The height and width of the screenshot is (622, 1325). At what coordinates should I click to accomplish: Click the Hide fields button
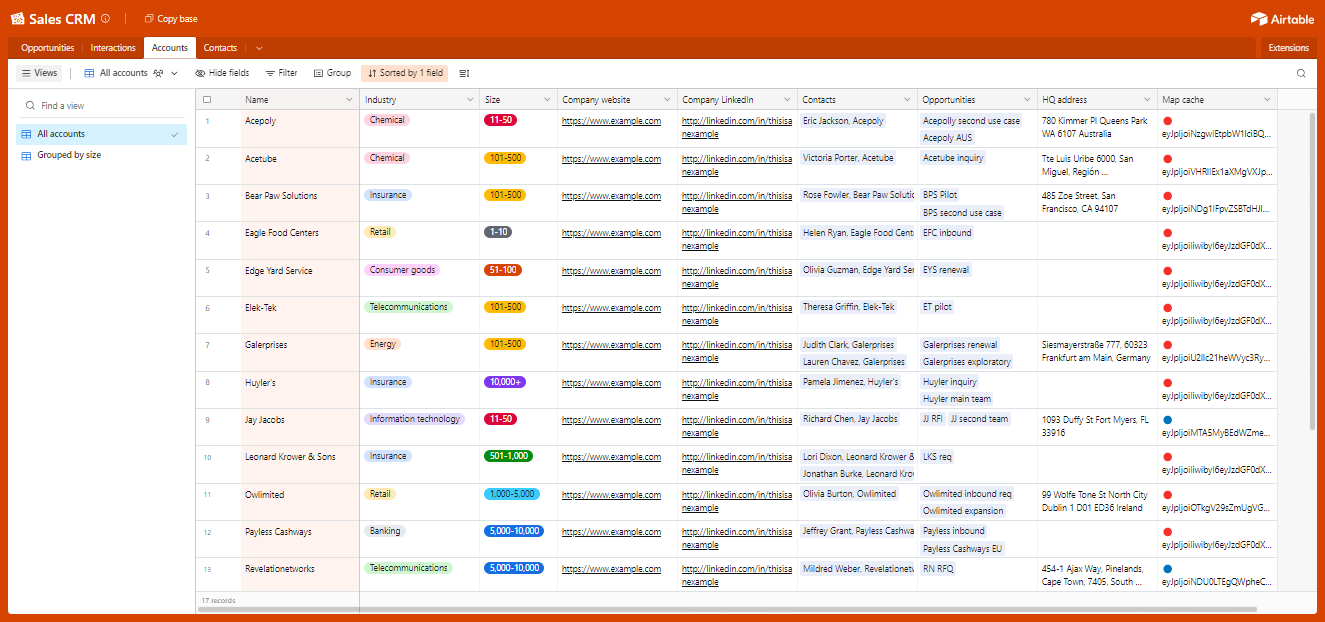(222, 73)
